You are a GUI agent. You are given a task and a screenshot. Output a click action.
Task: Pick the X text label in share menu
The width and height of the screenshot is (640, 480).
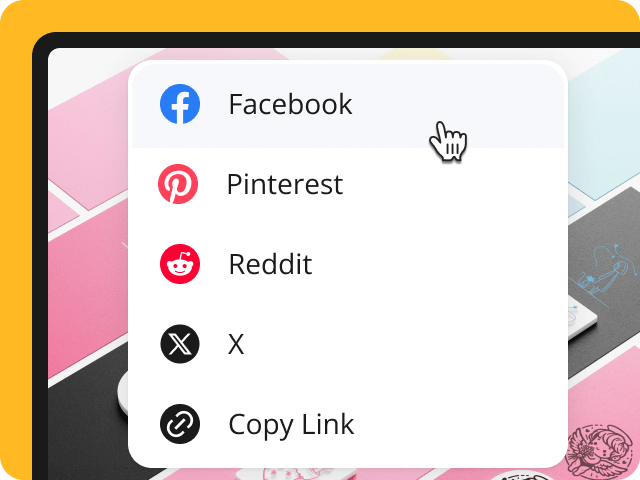point(236,344)
